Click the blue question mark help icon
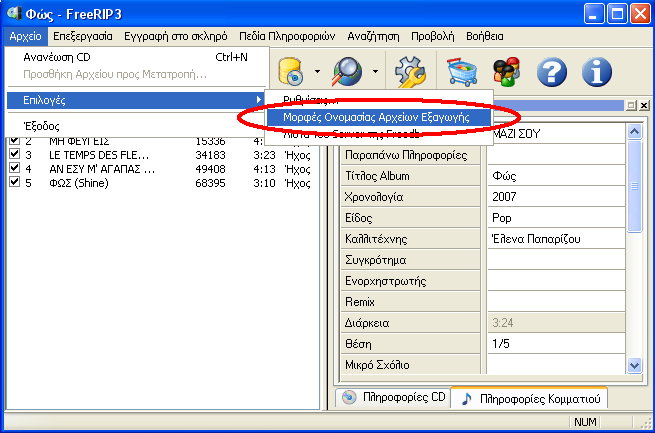655x433 pixels. (x=552, y=72)
